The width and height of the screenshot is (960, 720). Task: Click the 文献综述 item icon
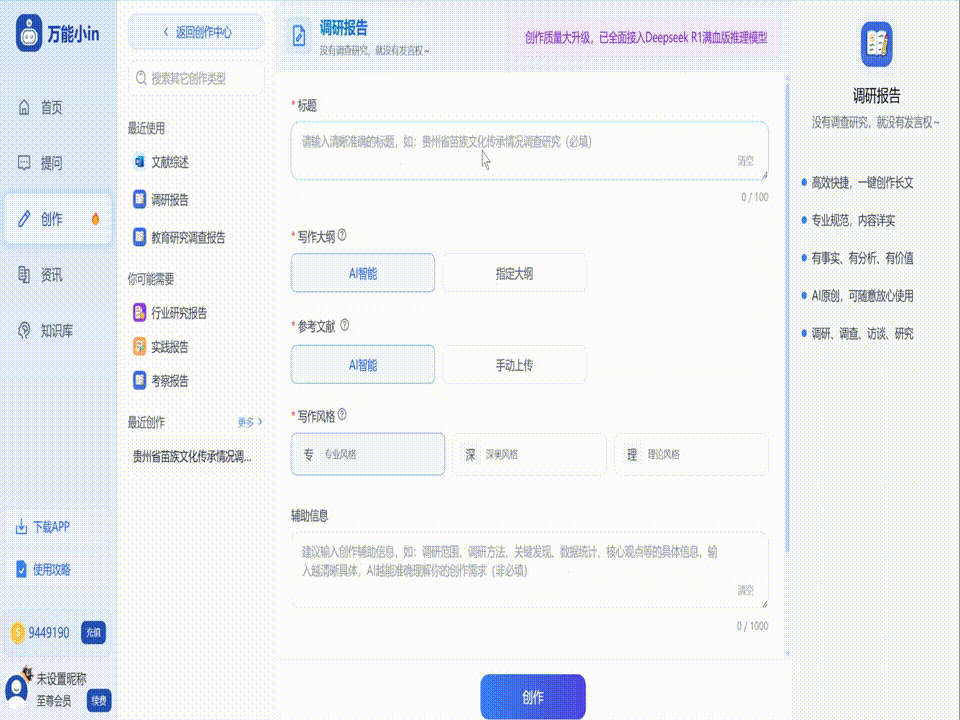140,162
